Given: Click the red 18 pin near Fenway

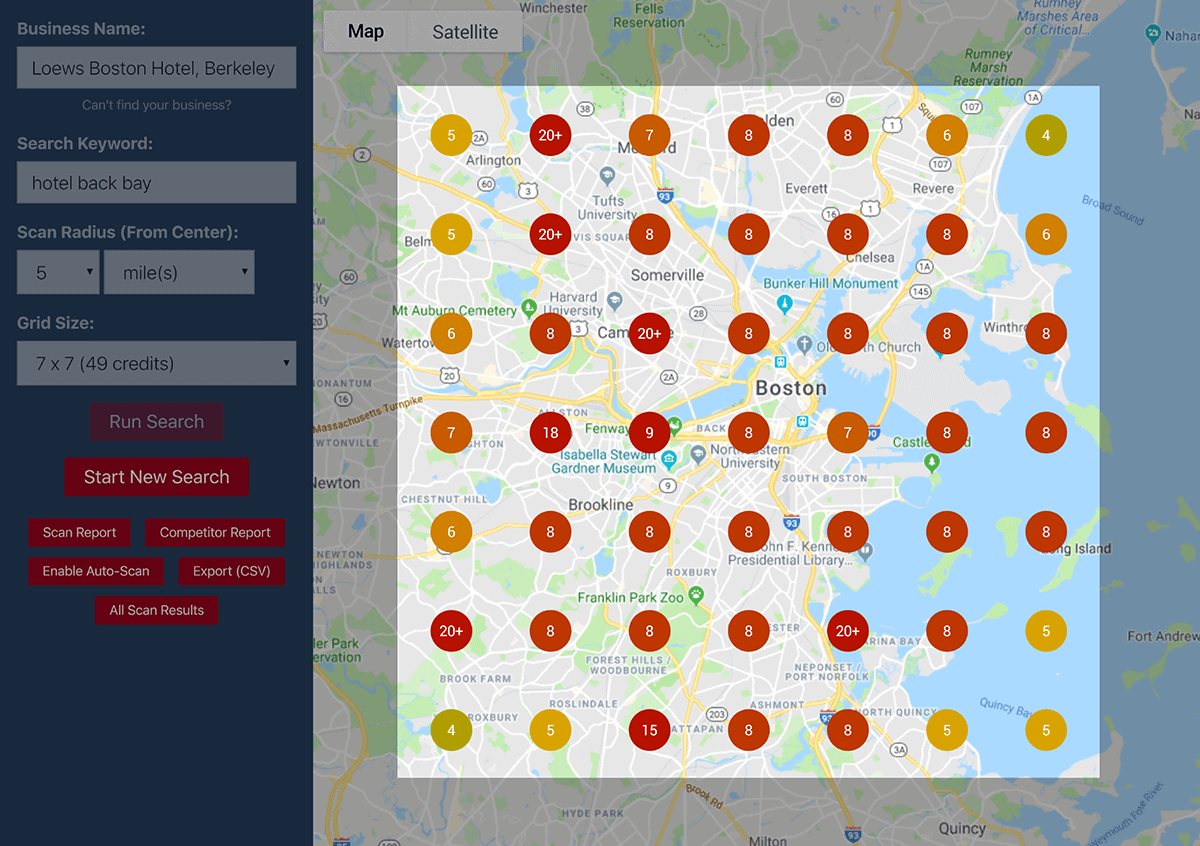Looking at the screenshot, I should 550,432.
